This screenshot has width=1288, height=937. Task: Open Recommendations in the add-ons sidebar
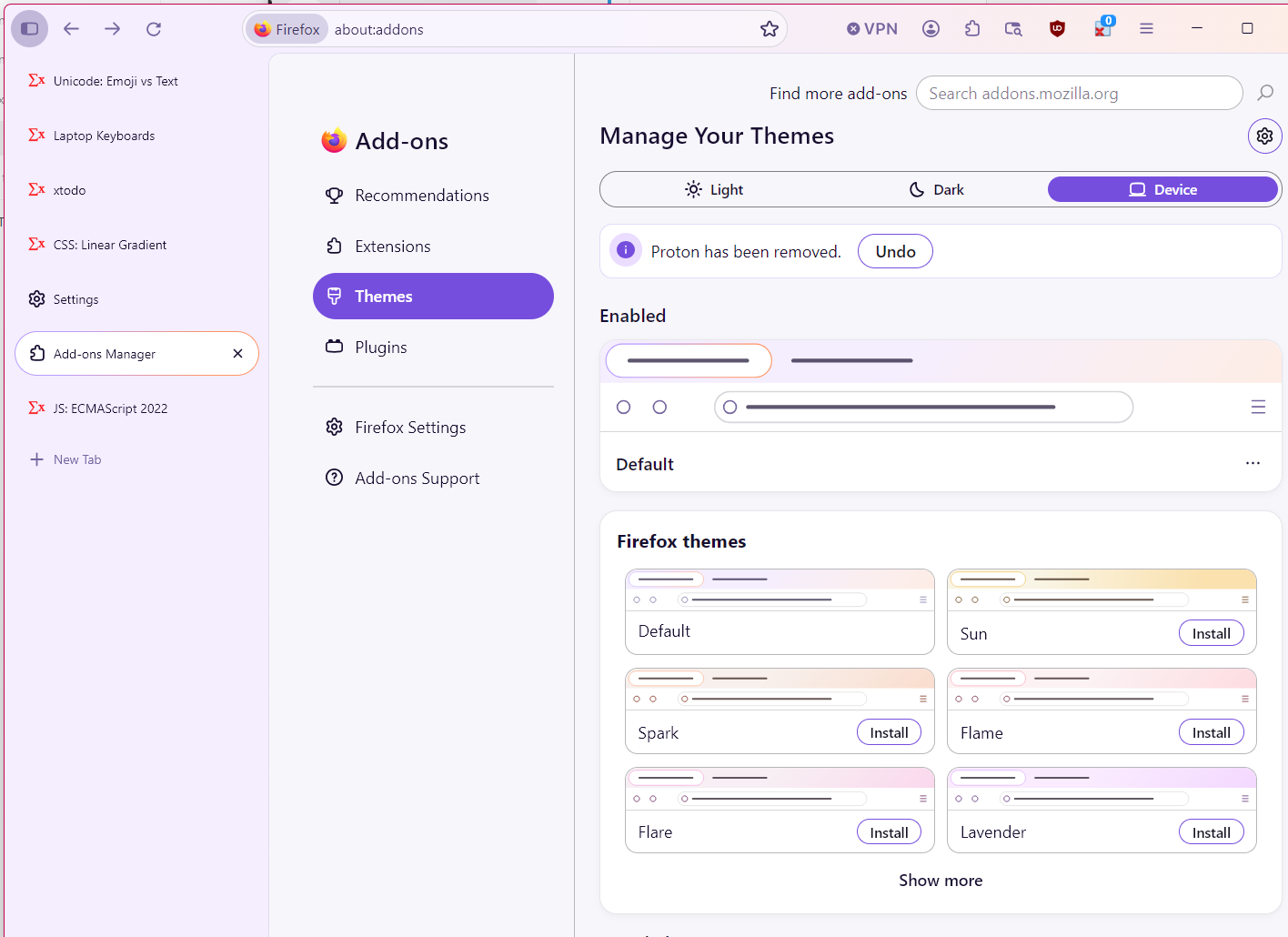[433, 196]
